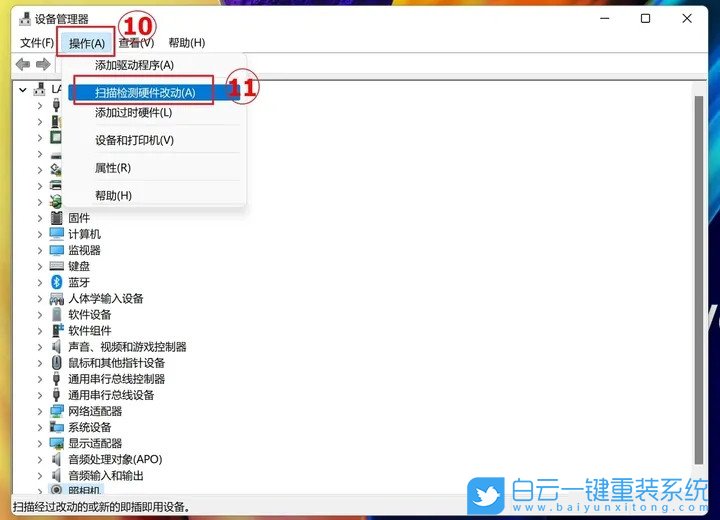The width and height of the screenshot is (720, 520).
Task: Expand the 计算机 category
Action: [40, 234]
